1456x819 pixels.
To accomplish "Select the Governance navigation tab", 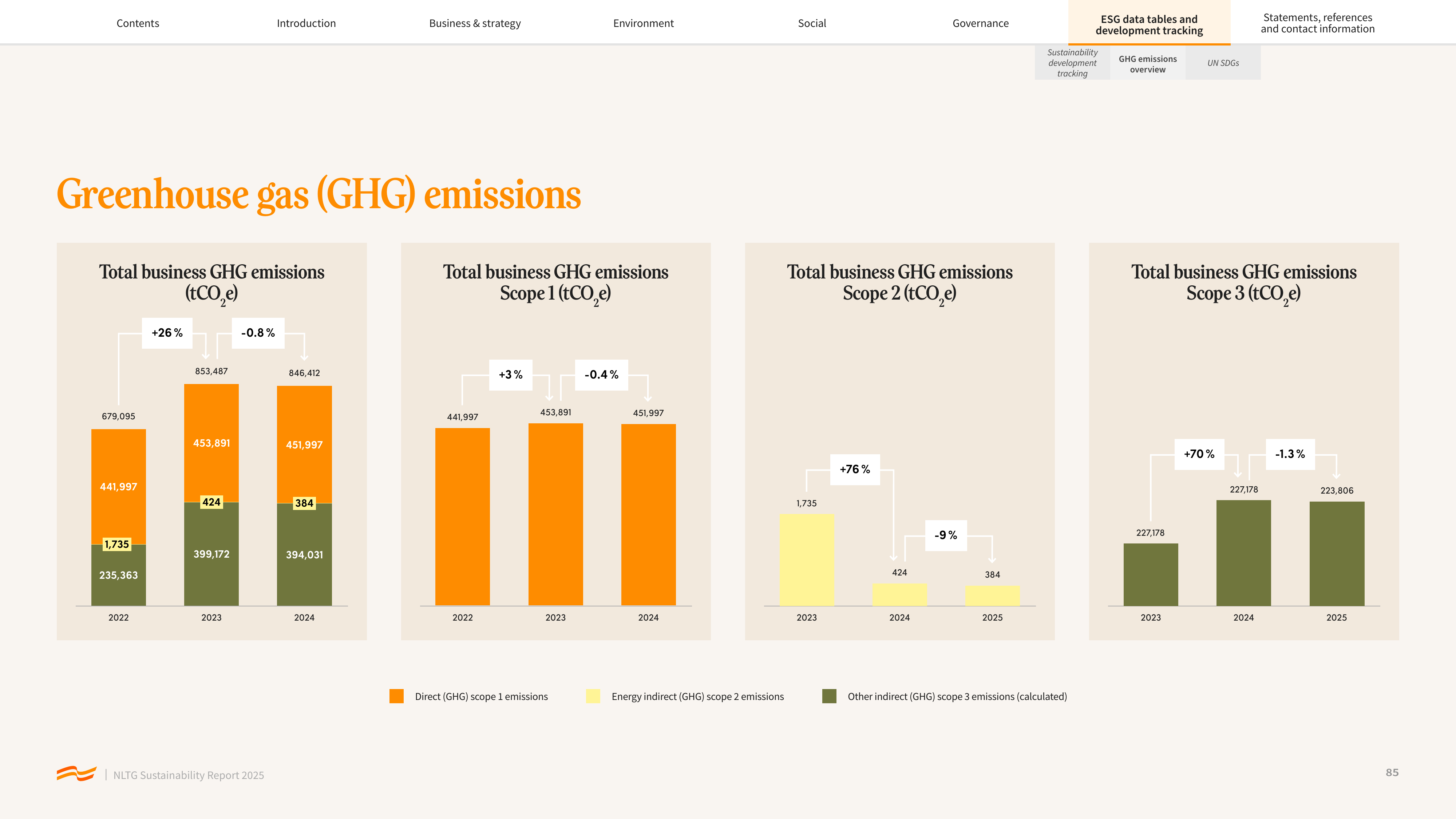I will [980, 23].
